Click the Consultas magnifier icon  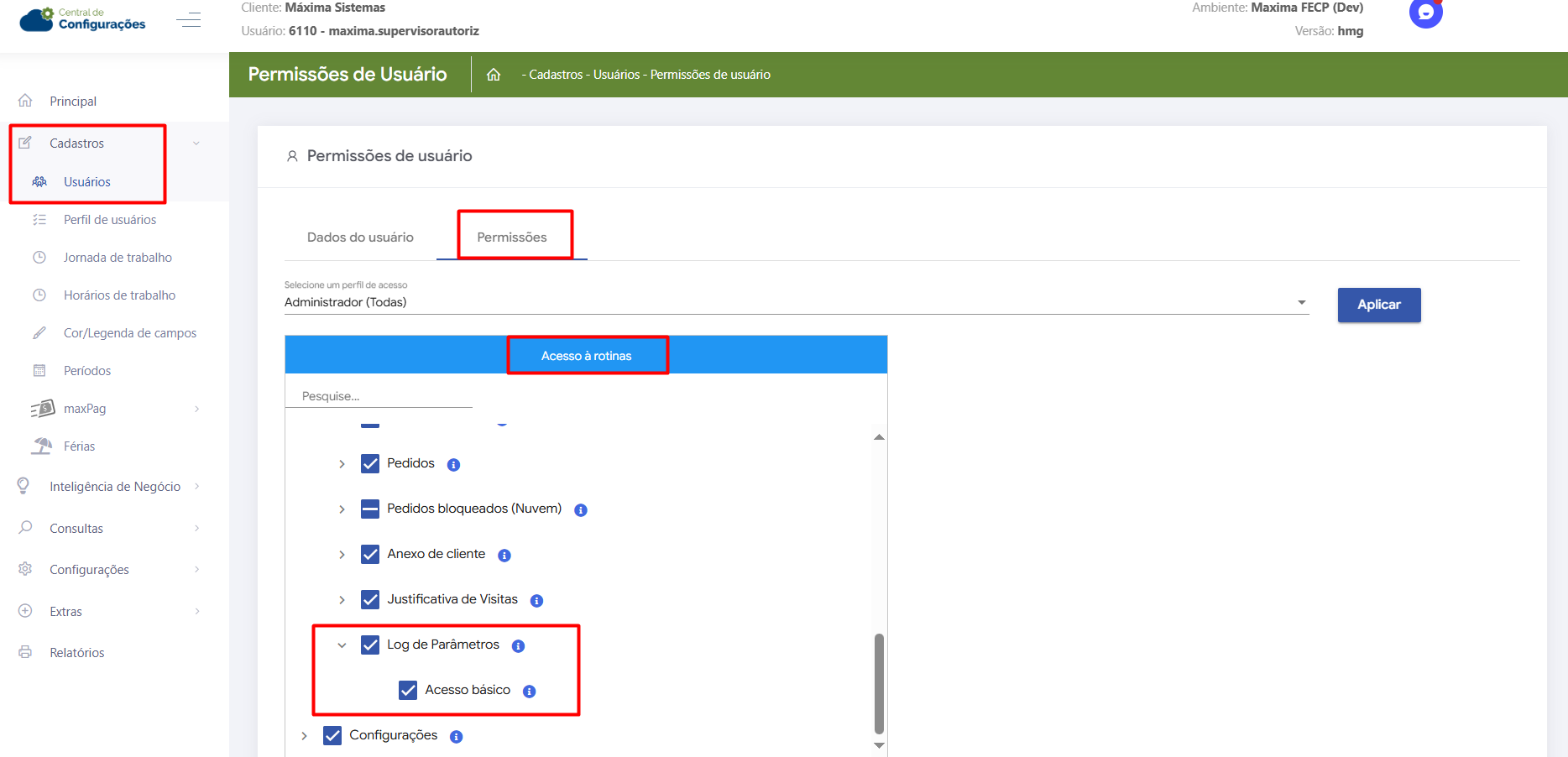click(25, 528)
